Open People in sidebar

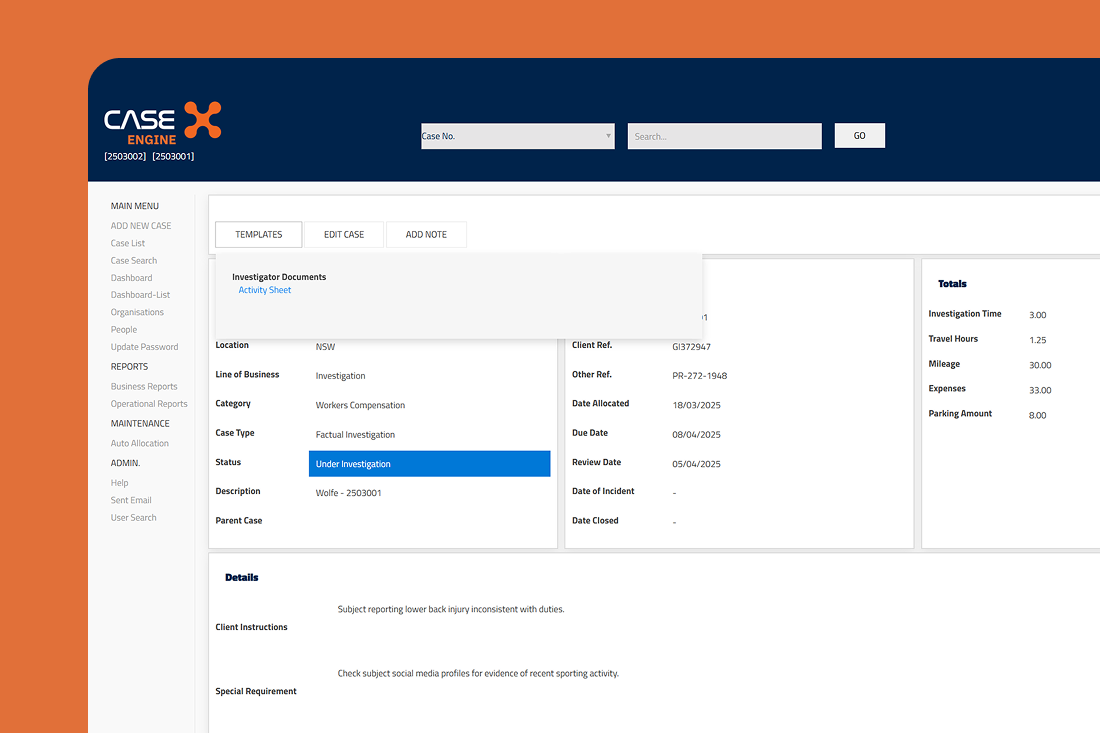[123, 330]
